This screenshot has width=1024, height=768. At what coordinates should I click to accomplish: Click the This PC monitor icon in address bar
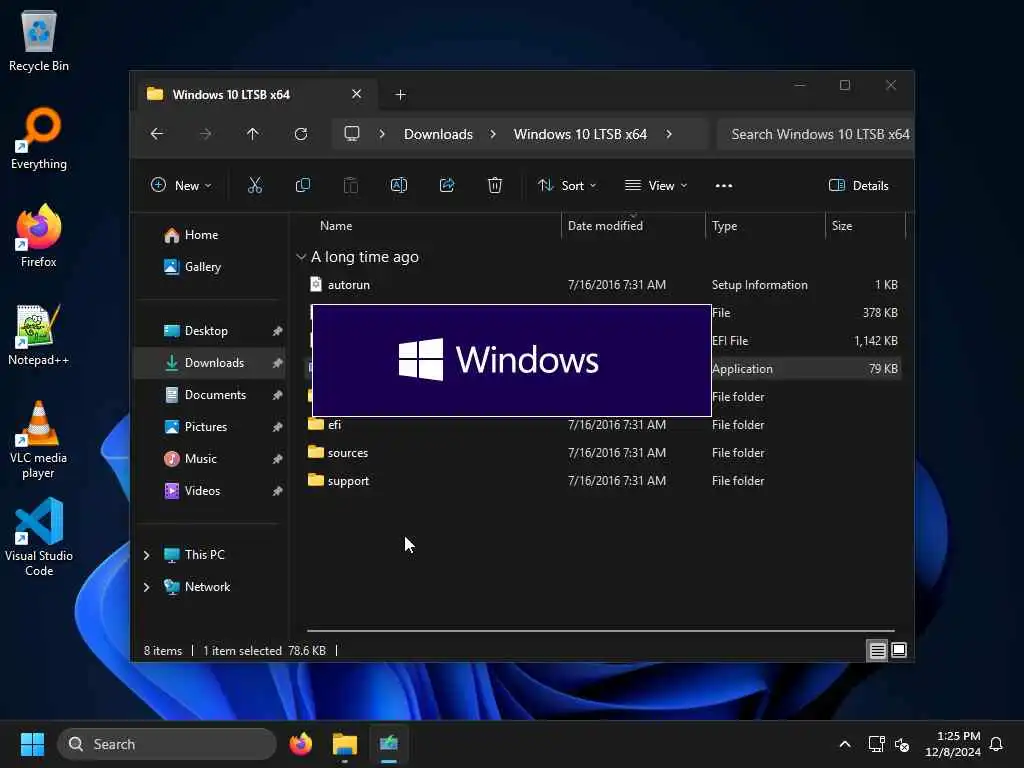[x=352, y=134]
